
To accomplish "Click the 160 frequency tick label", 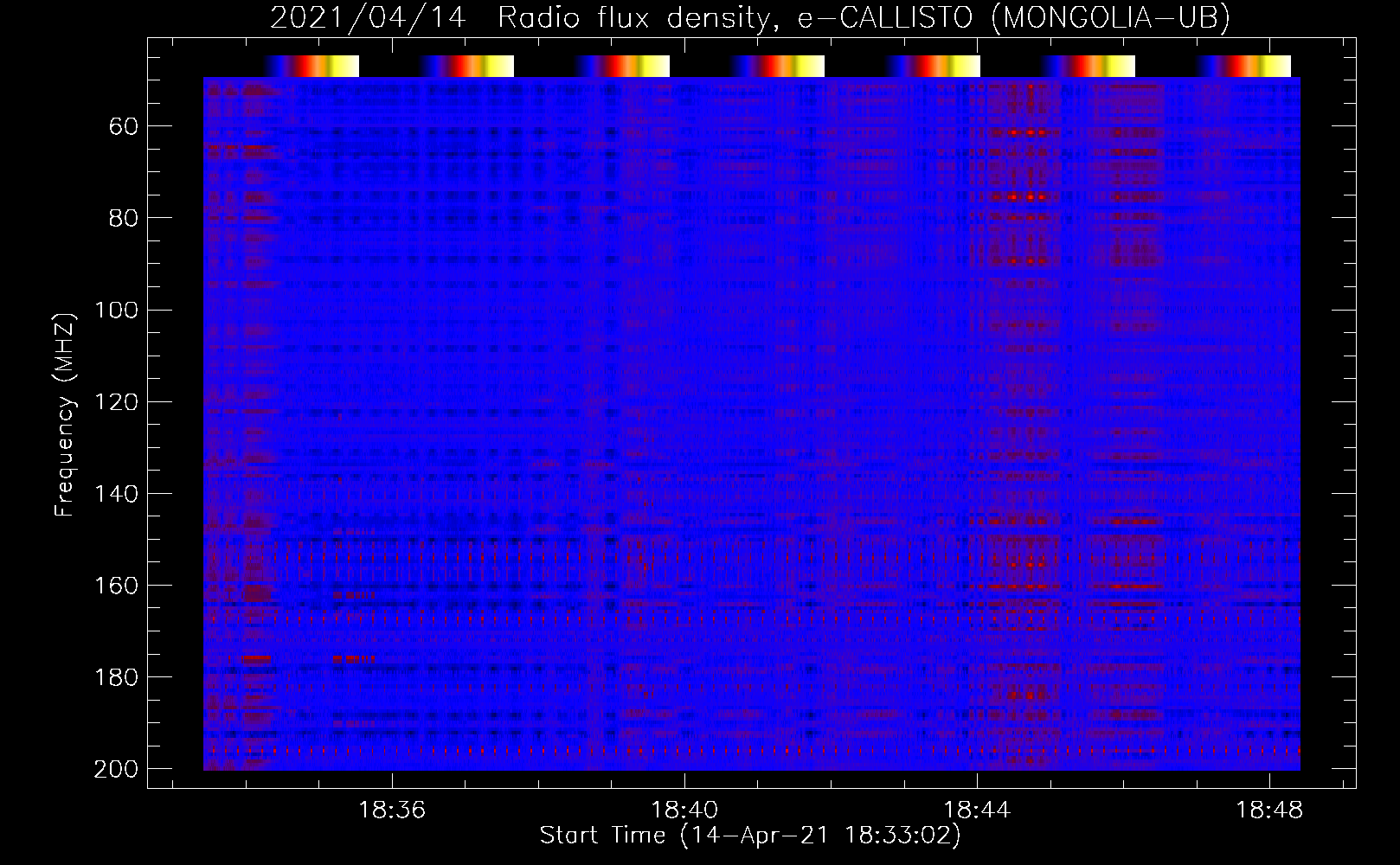I will (116, 586).
